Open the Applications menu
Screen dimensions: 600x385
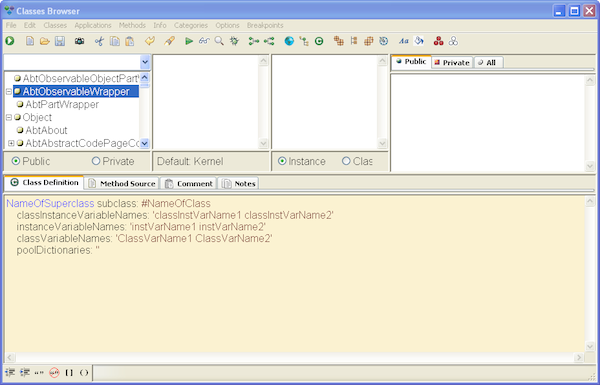[93, 25]
